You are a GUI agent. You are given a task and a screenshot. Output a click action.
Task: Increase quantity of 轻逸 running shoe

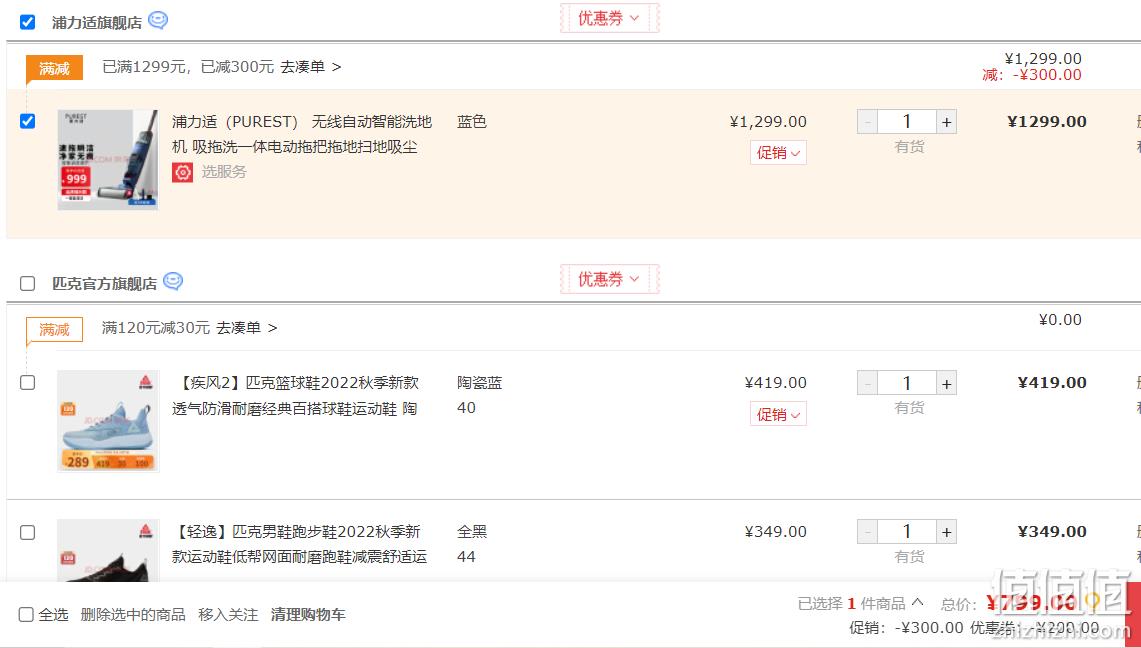[x=946, y=532]
